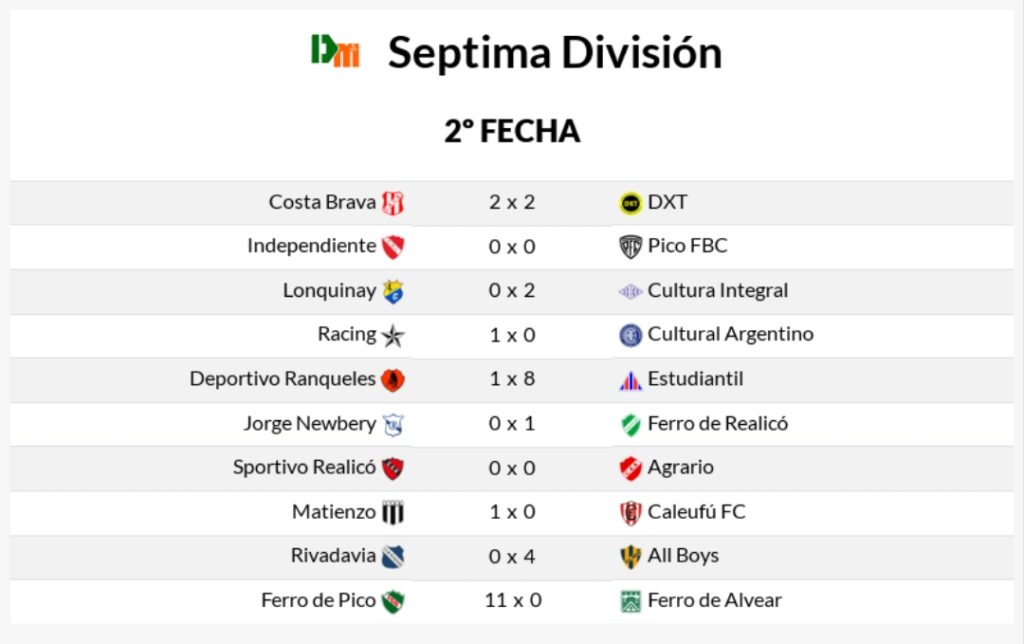
Task: Click the 11 x 0 match score
Action: click(512, 600)
